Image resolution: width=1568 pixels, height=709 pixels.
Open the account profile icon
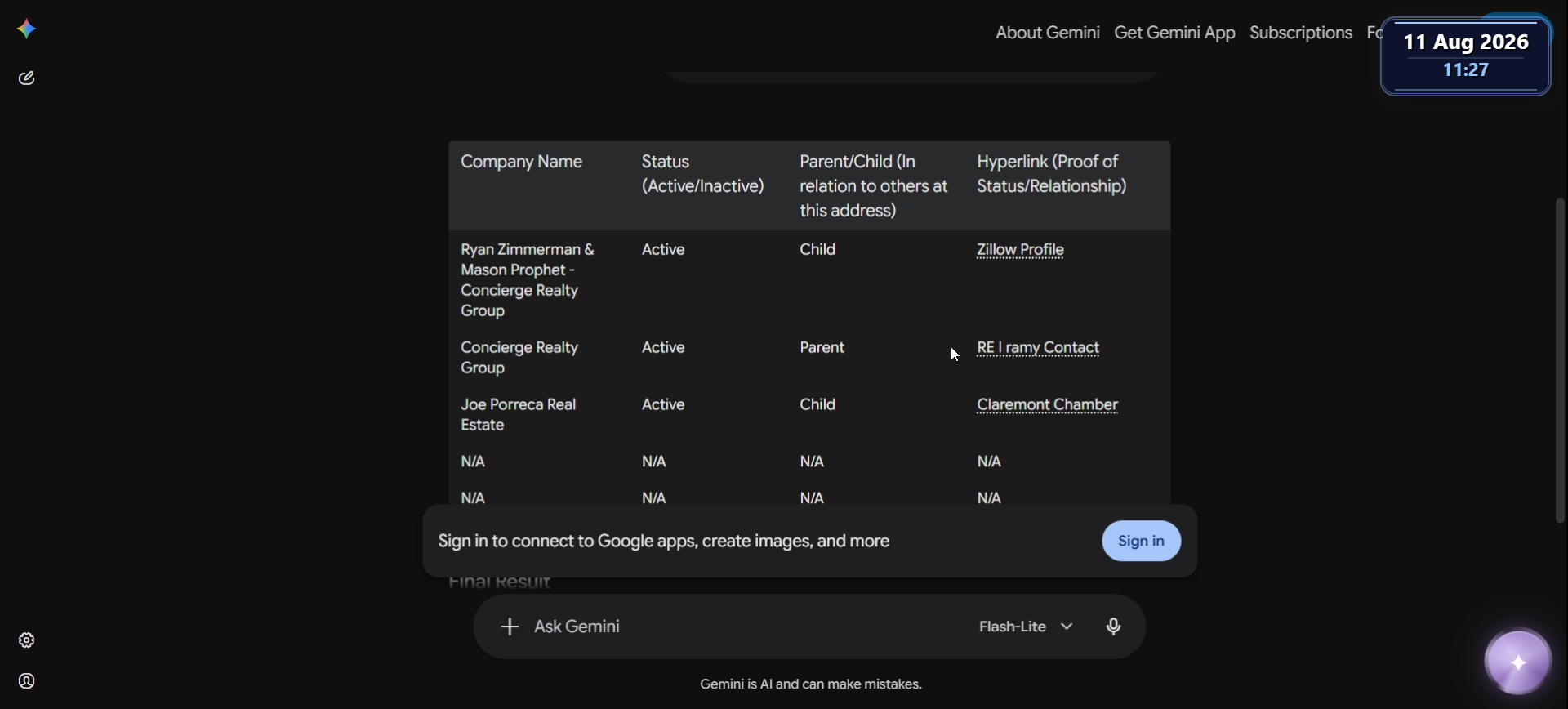27,681
